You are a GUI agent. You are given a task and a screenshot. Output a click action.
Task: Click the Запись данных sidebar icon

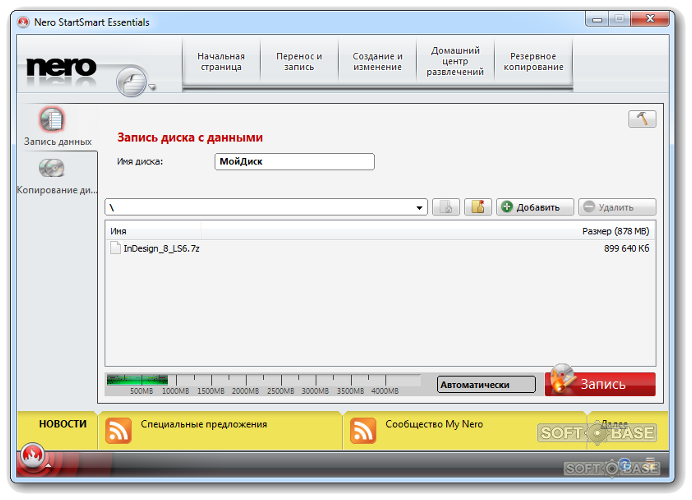(52, 120)
